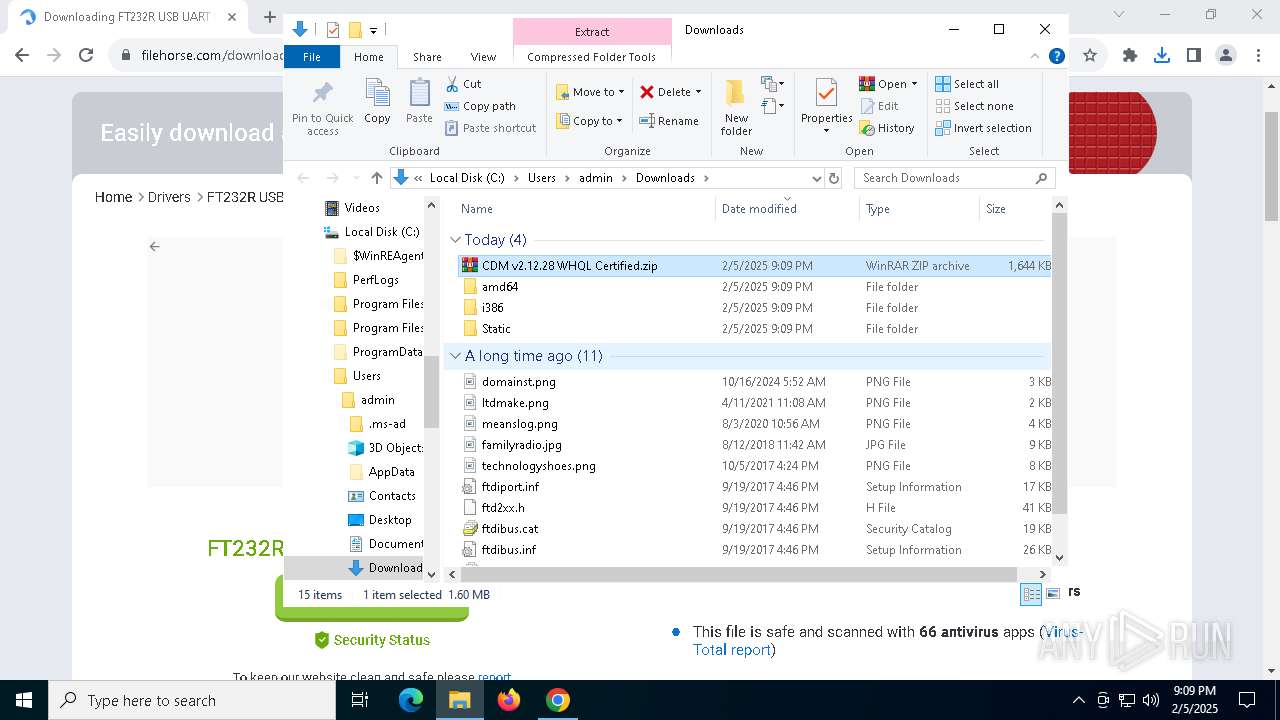Create a New folder
1280x720 pixels.
[736, 107]
